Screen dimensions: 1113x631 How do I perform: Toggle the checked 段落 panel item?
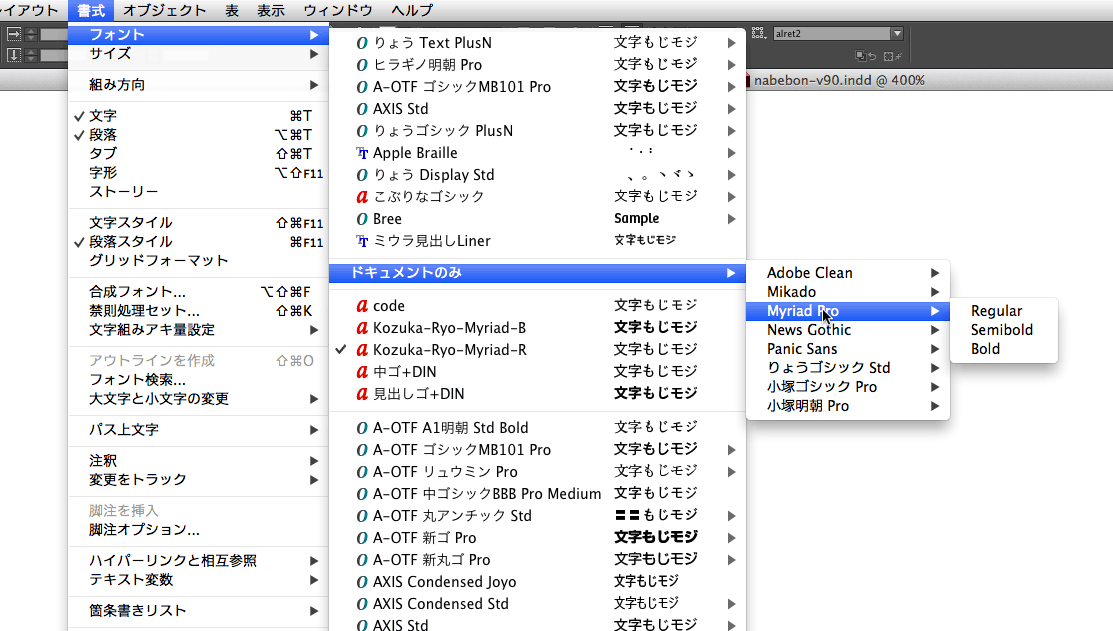tap(199, 135)
